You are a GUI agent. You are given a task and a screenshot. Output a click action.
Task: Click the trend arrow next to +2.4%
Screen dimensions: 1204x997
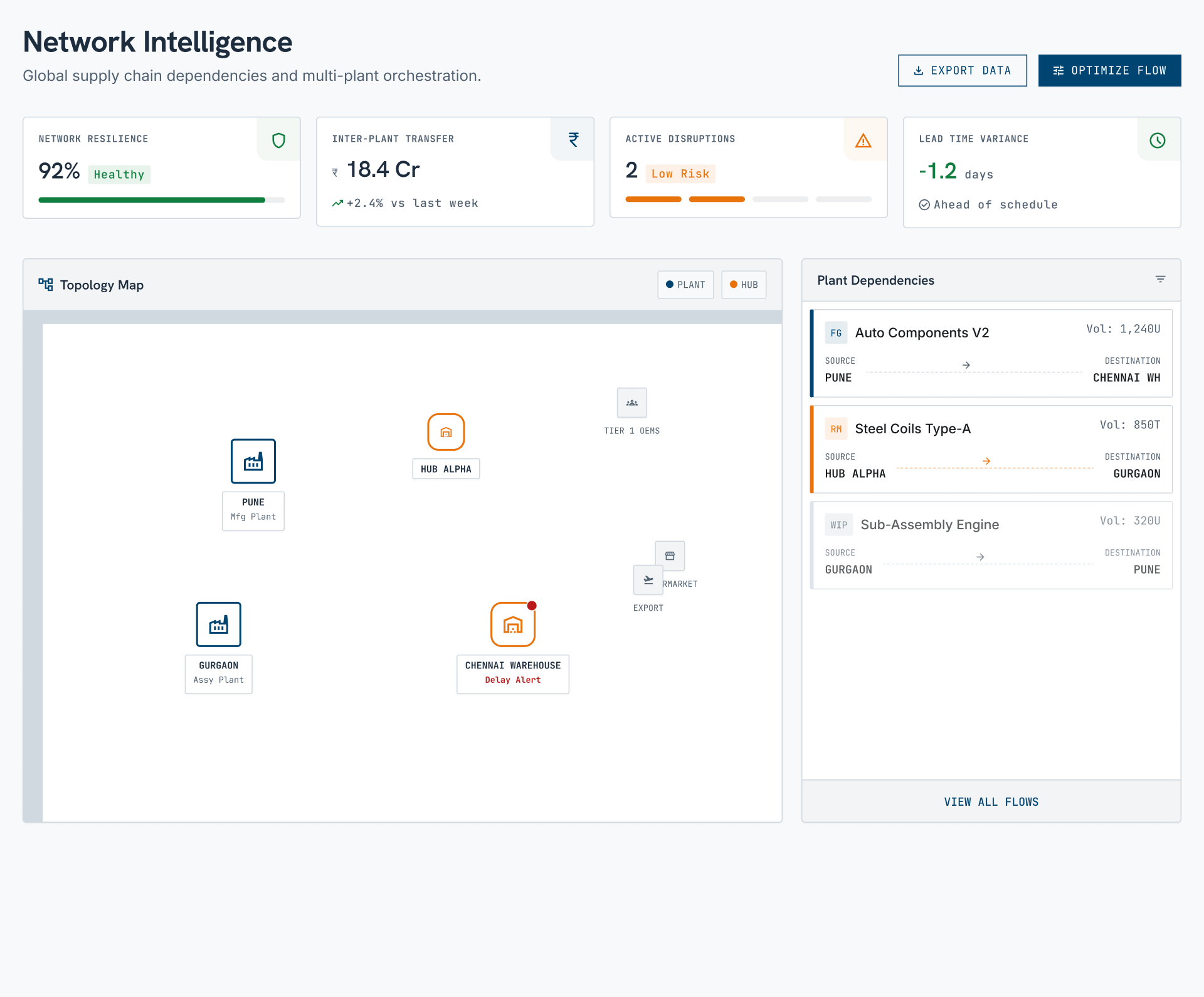pos(337,203)
